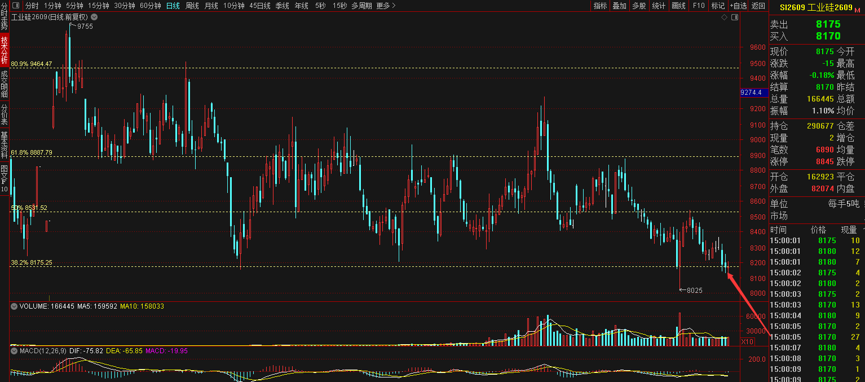The width and height of the screenshot is (865, 382).
Task: Select the 周线 weekly chart tab
Action: coord(192,6)
